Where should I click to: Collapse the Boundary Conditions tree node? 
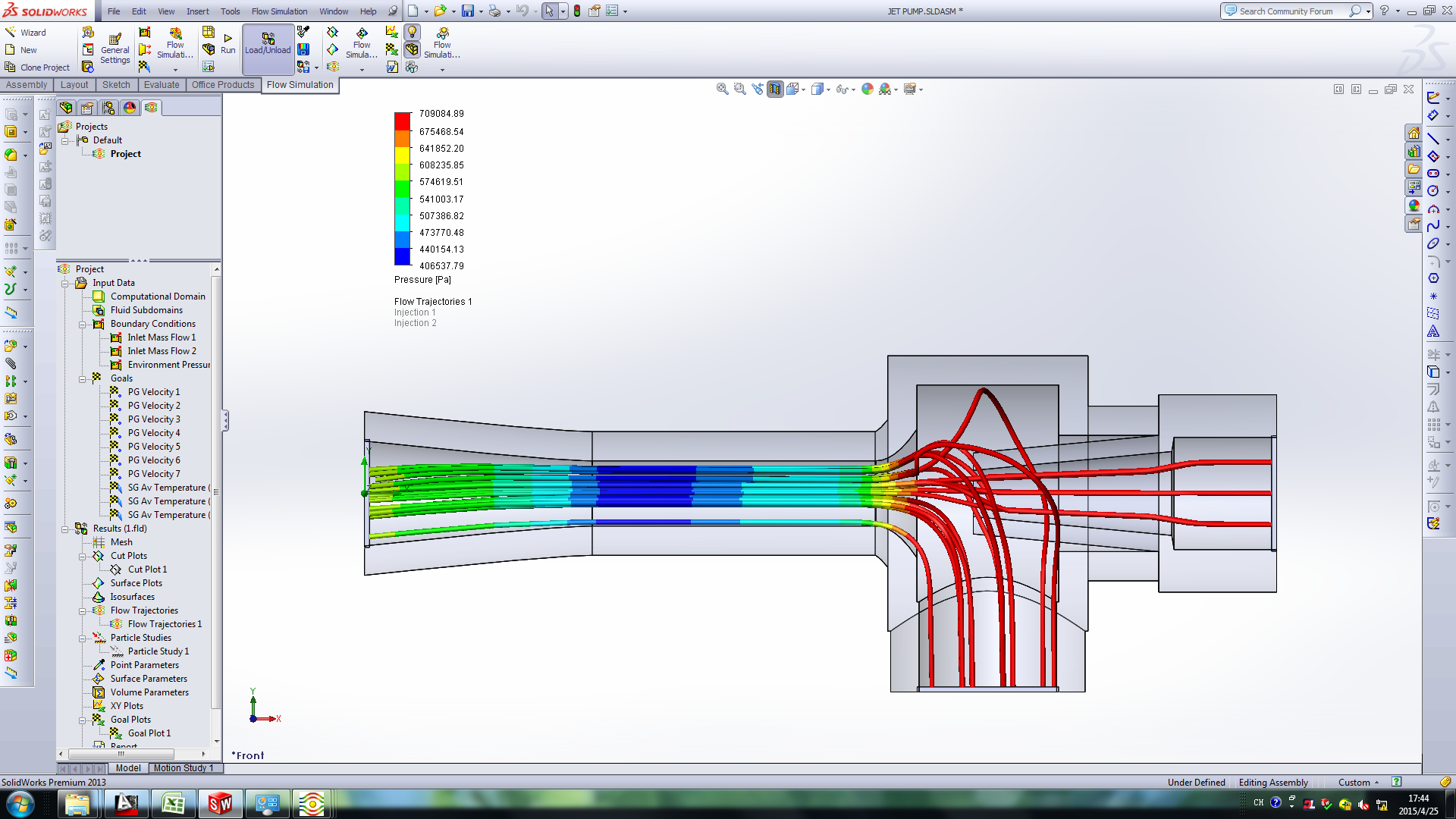pos(83,325)
